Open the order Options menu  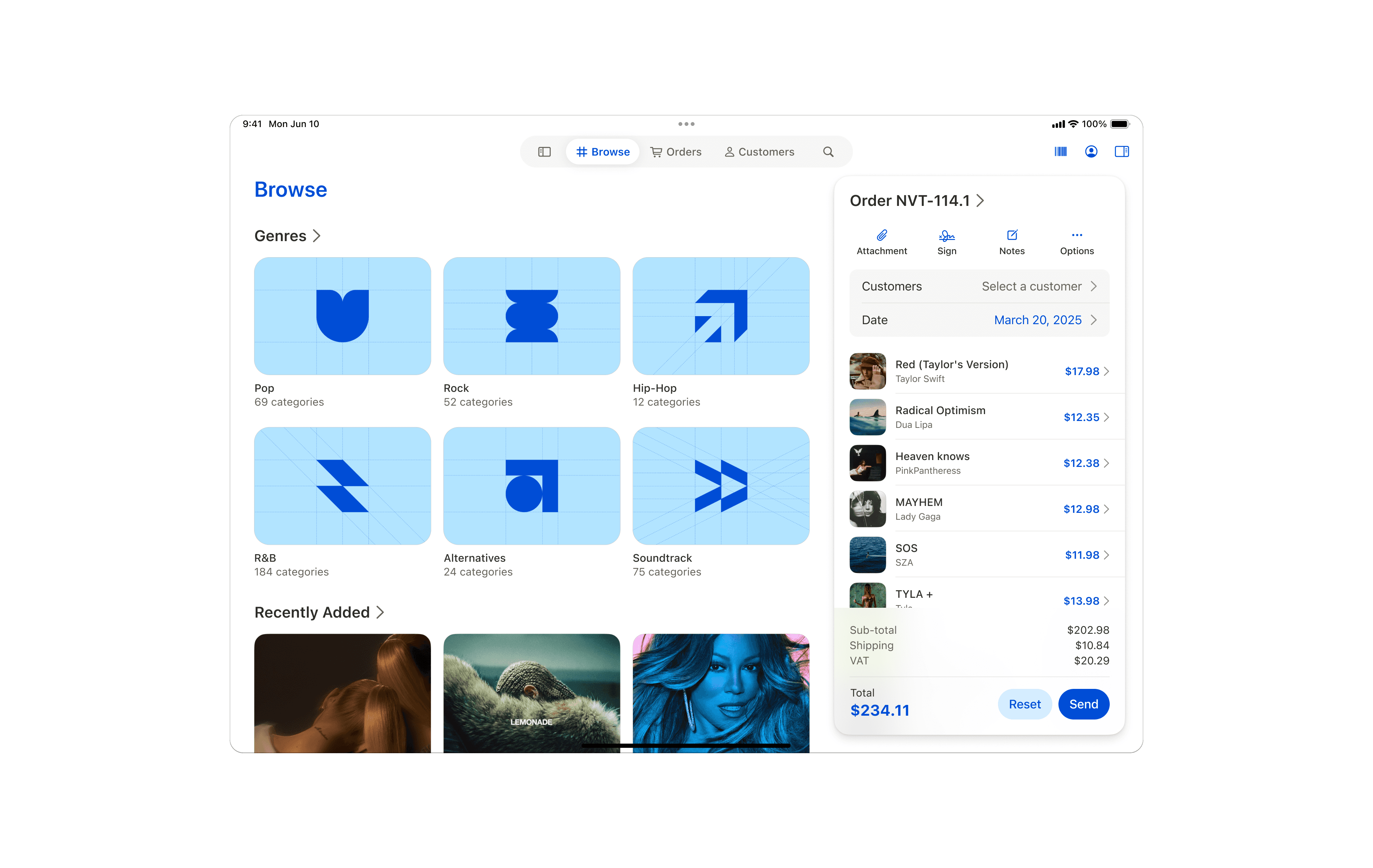[1076, 242]
